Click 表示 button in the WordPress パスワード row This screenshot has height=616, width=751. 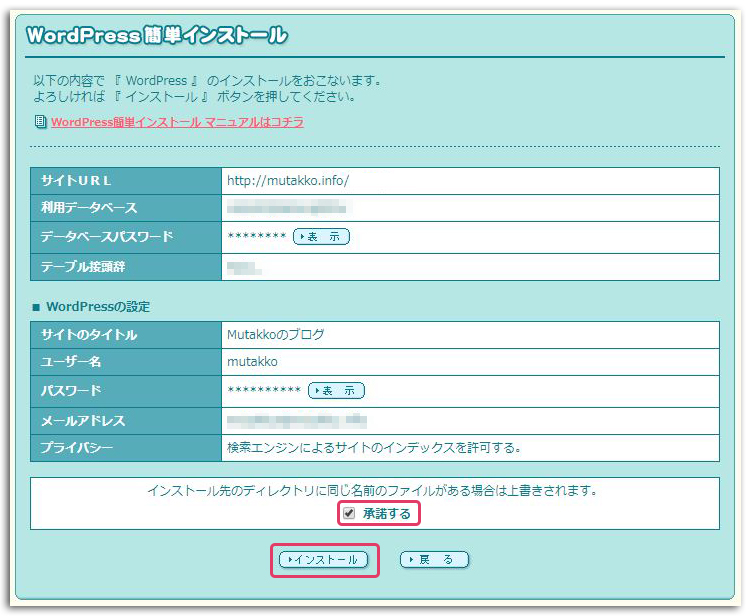pyautogui.click(x=336, y=390)
